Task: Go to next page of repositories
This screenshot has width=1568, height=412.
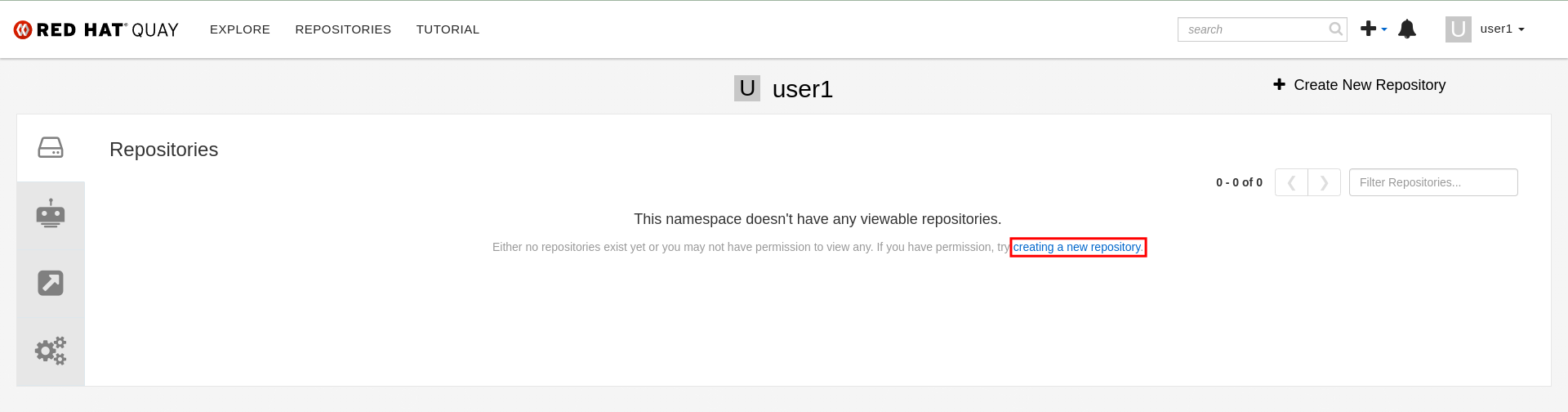Action: [x=1324, y=182]
